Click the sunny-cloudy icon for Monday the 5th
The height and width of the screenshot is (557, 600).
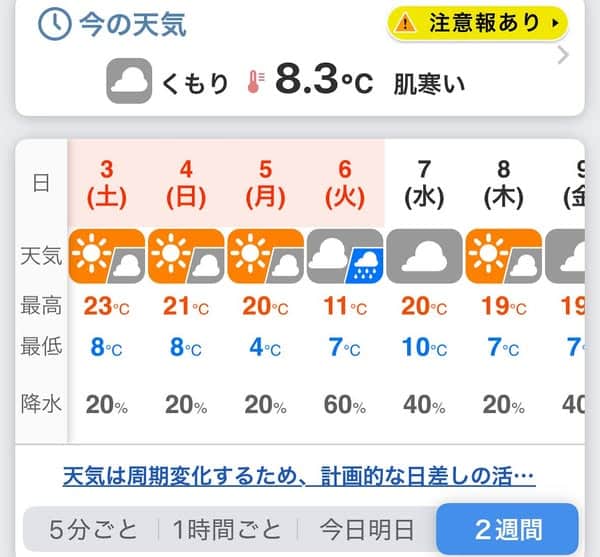266,256
